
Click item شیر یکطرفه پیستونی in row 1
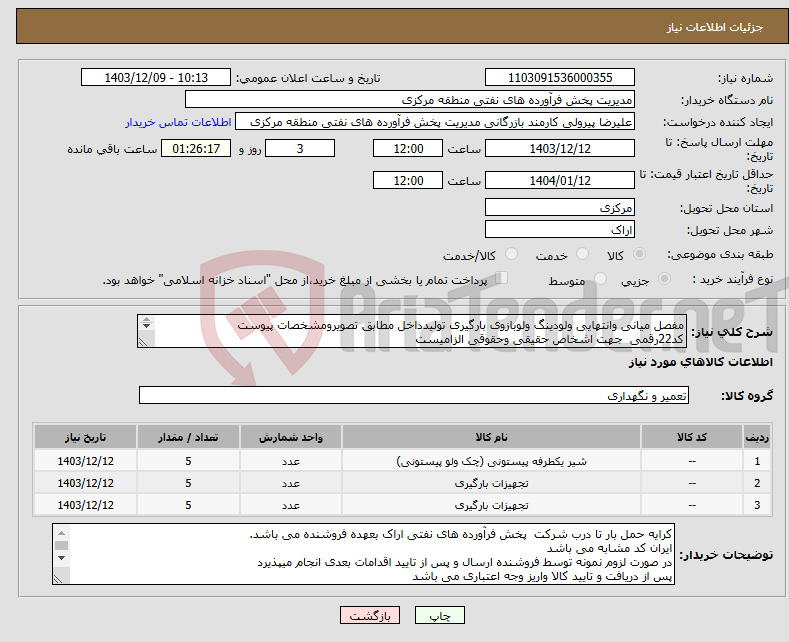coord(491,461)
